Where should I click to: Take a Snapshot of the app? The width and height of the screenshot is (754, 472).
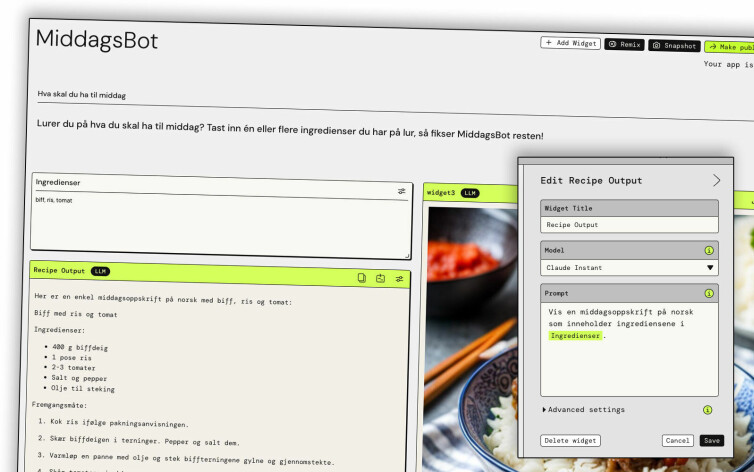point(674,46)
